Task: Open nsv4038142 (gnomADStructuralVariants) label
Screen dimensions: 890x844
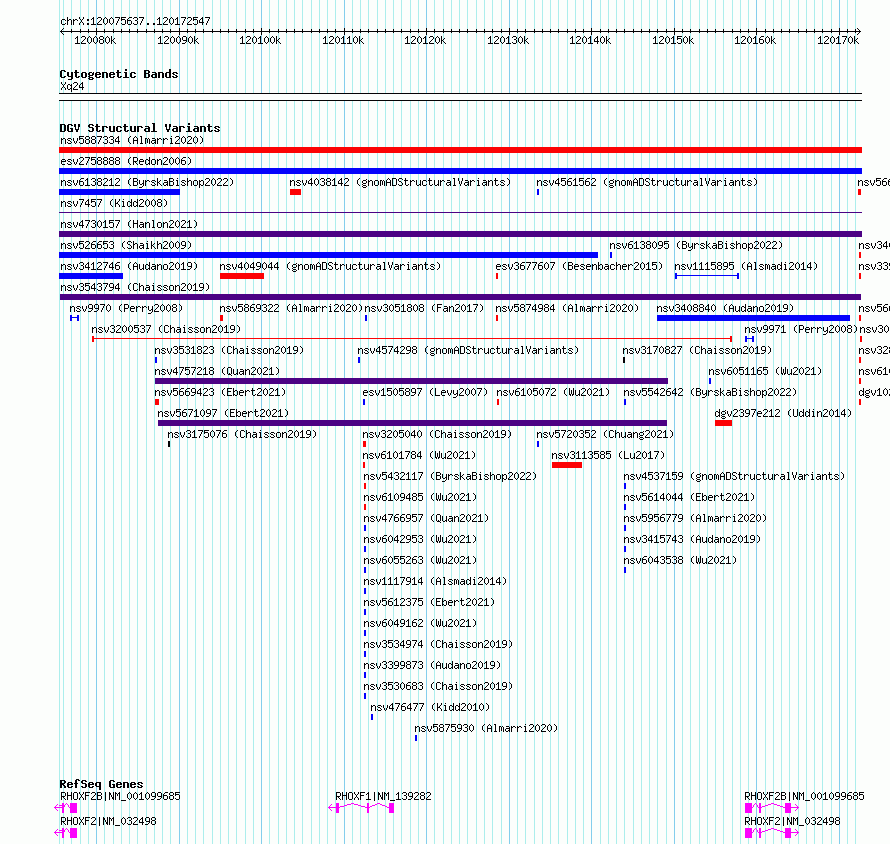Action: pyautogui.click(x=400, y=182)
